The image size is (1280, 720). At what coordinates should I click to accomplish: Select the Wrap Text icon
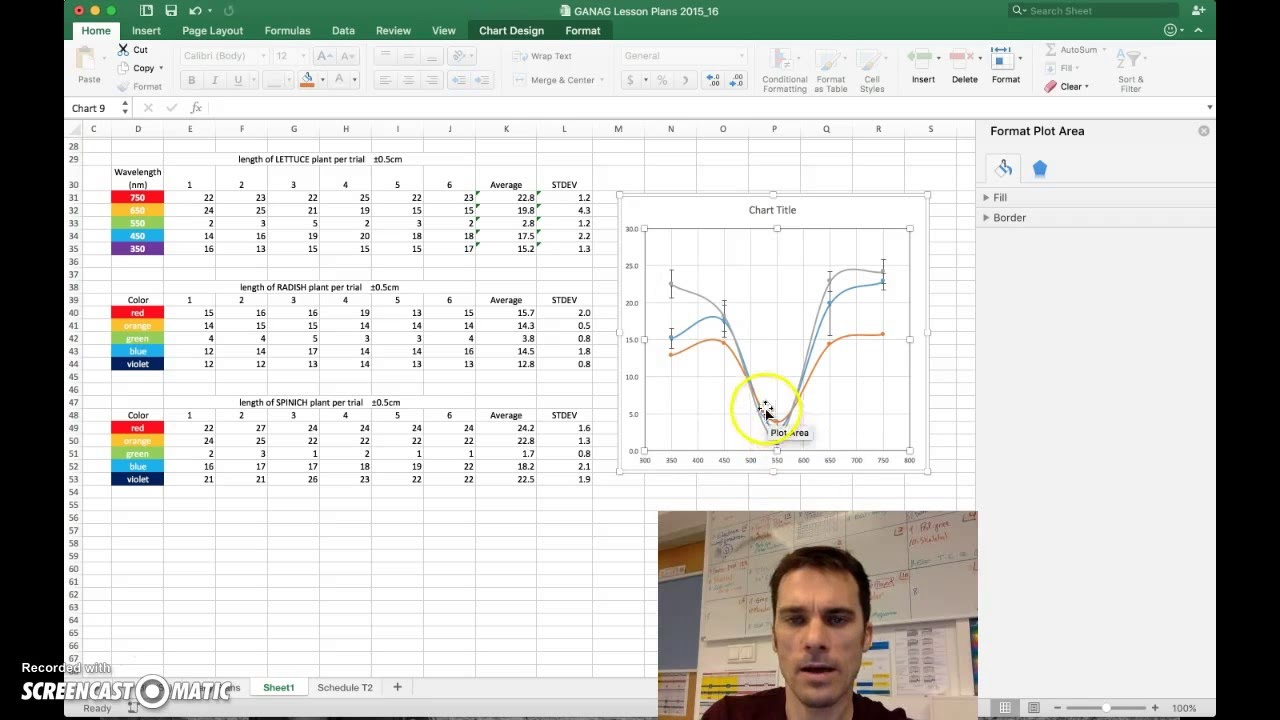(x=545, y=56)
